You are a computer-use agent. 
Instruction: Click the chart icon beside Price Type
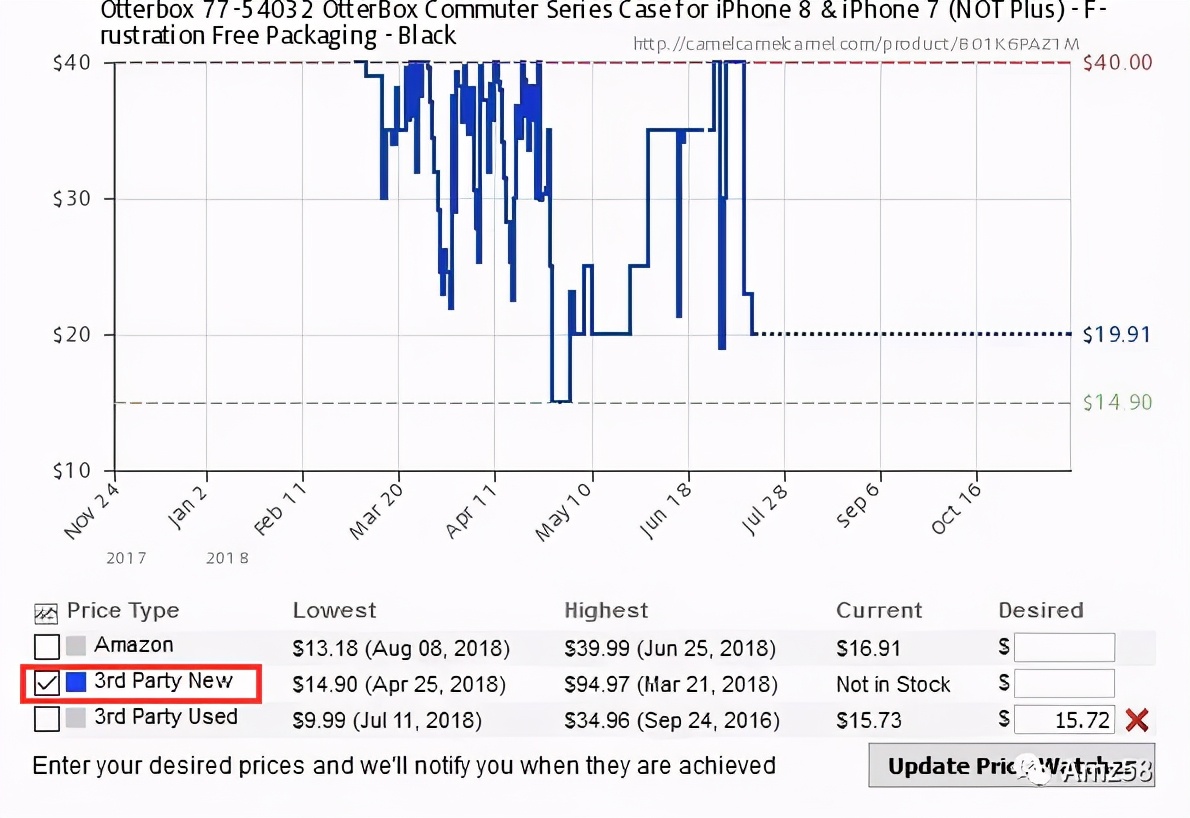46,612
